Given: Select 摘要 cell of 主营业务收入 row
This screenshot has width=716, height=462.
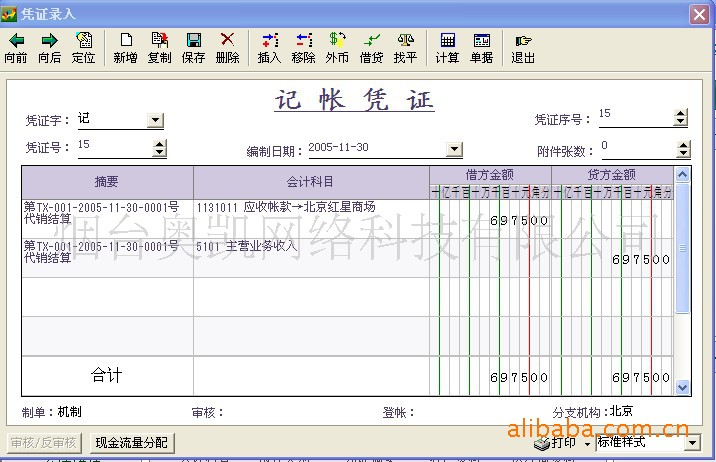Looking at the screenshot, I should tap(108, 257).
